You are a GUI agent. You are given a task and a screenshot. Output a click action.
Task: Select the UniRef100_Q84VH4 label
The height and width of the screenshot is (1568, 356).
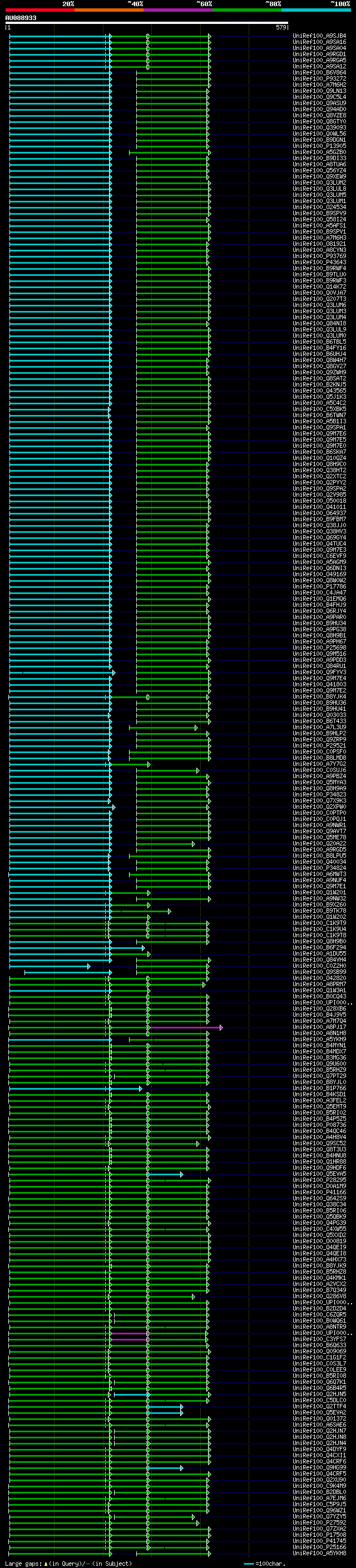[x=319, y=960]
